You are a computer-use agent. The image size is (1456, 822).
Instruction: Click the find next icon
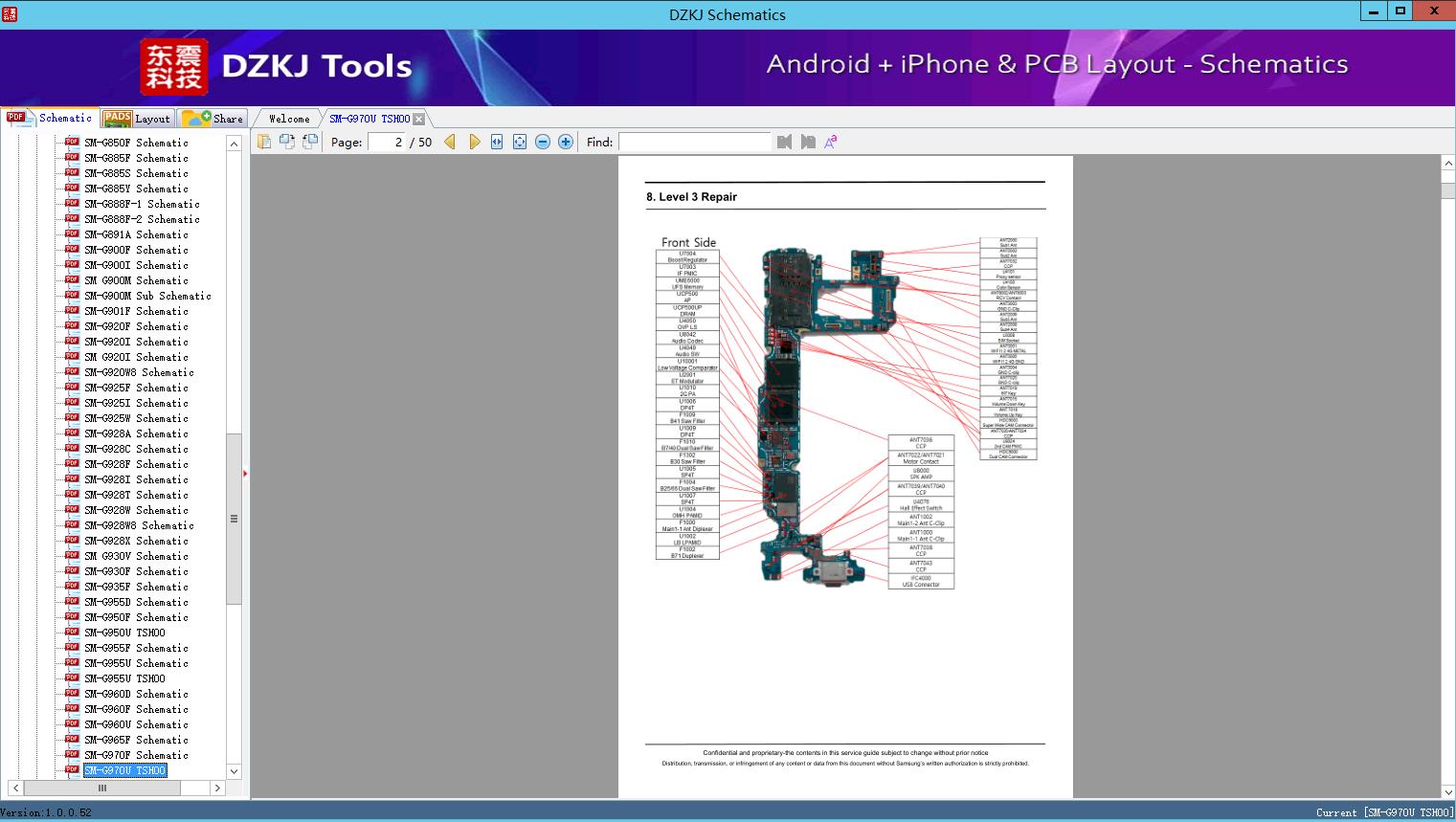coord(808,142)
